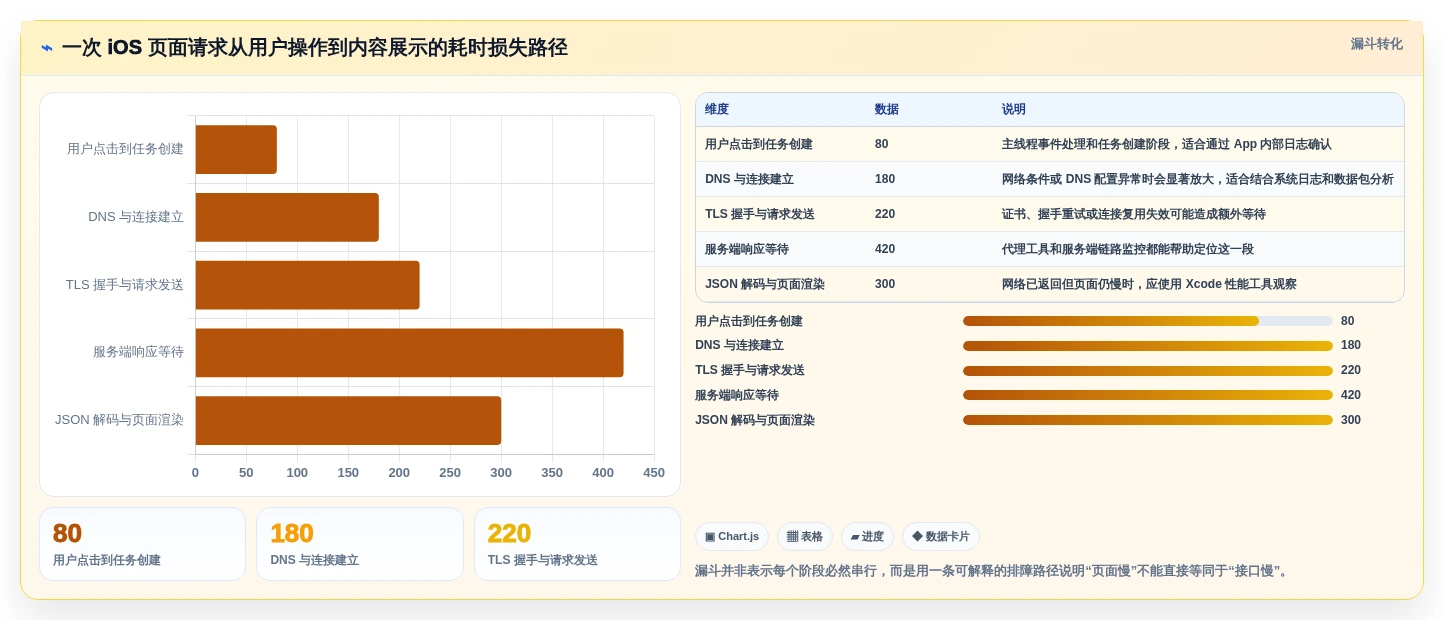Open the 220 TLS 握手与请求发送 data card
This screenshot has width=1444, height=620.
[x=577, y=544]
